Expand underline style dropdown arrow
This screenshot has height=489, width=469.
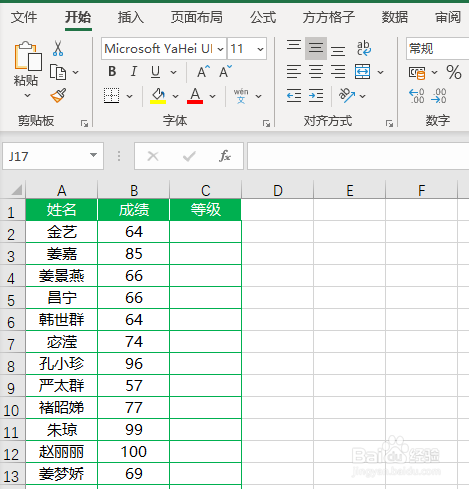click(x=173, y=72)
